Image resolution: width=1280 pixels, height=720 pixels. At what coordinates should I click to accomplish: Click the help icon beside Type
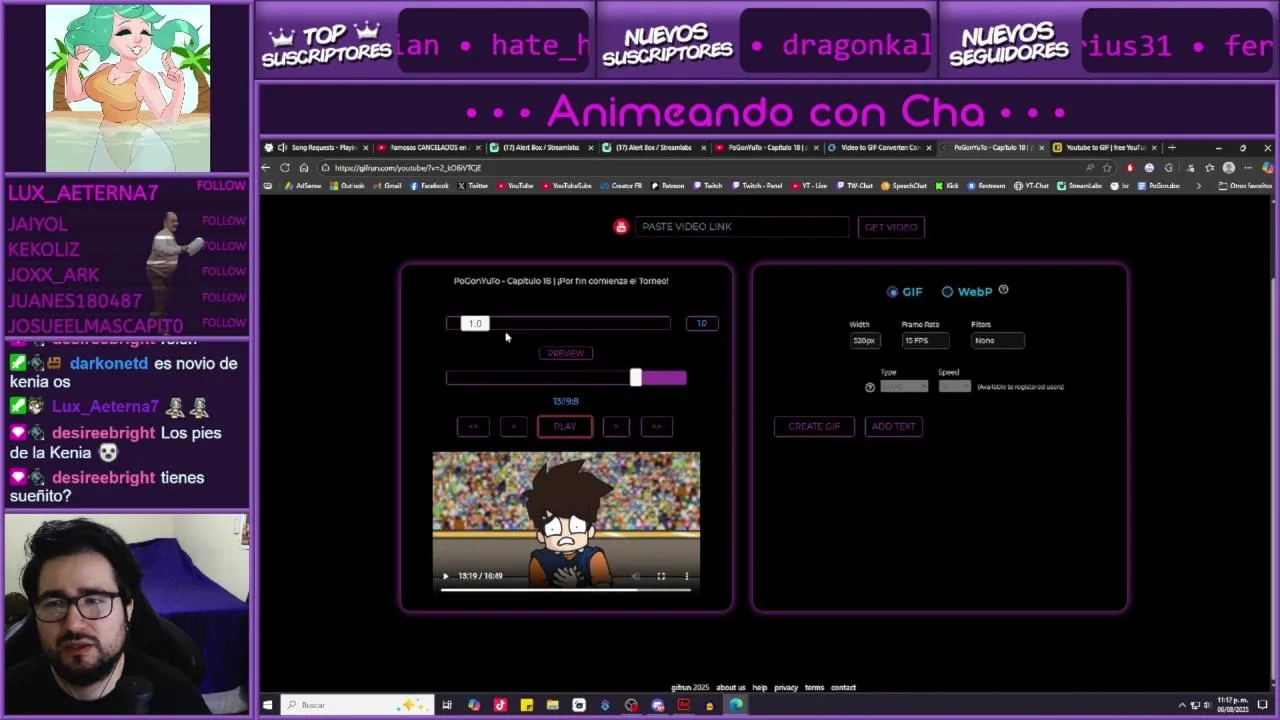pos(869,387)
